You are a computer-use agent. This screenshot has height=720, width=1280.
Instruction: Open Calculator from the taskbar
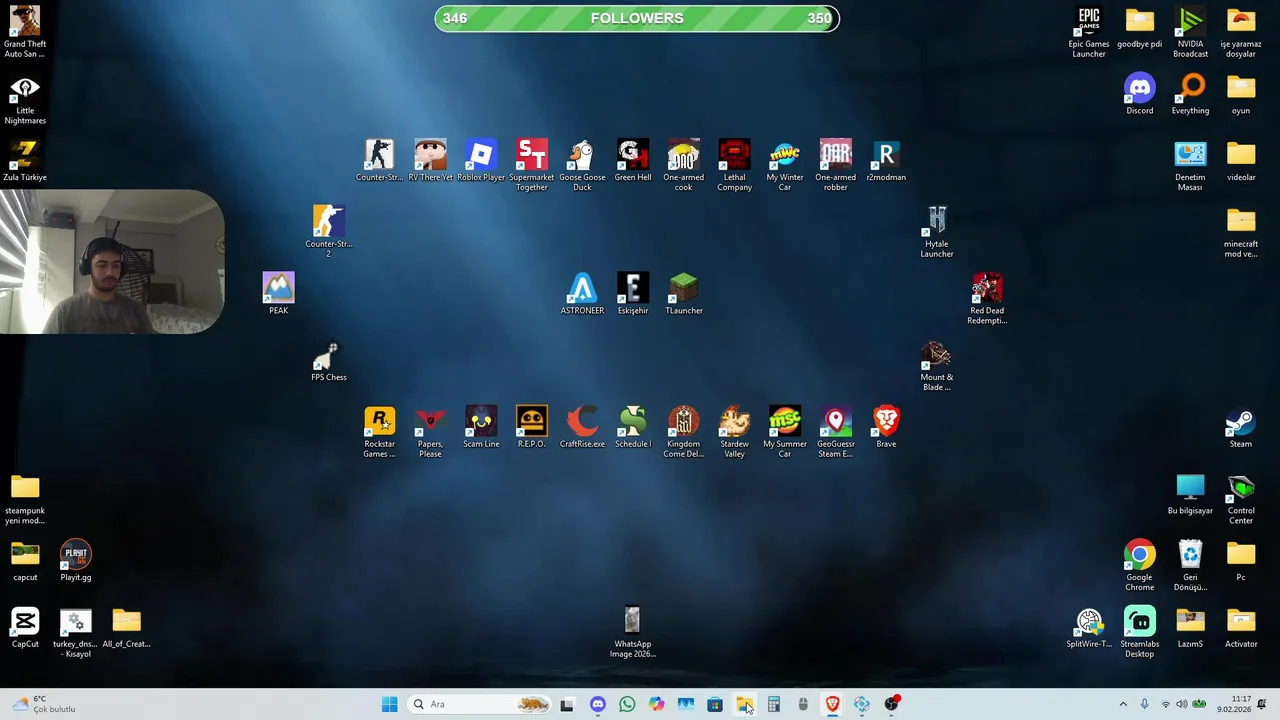point(774,705)
